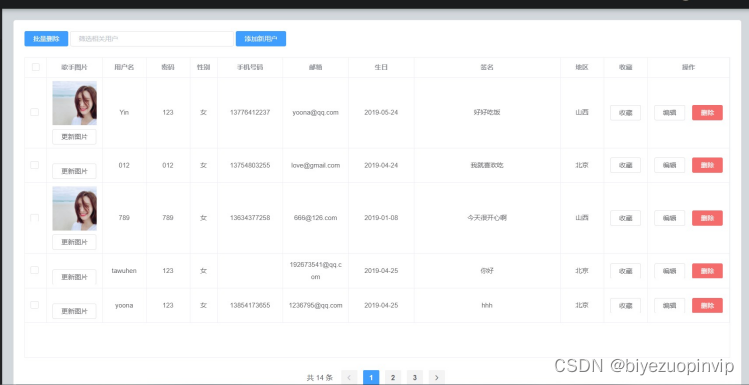
Task: Check the box for user Yin
Action: tap(34, 112)
